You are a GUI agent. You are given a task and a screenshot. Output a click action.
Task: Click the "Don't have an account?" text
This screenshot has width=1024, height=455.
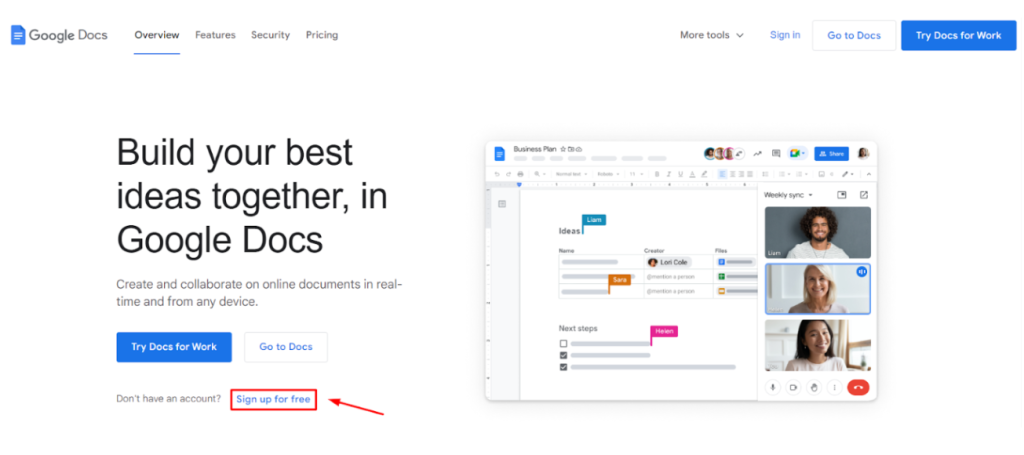[168, 399]
